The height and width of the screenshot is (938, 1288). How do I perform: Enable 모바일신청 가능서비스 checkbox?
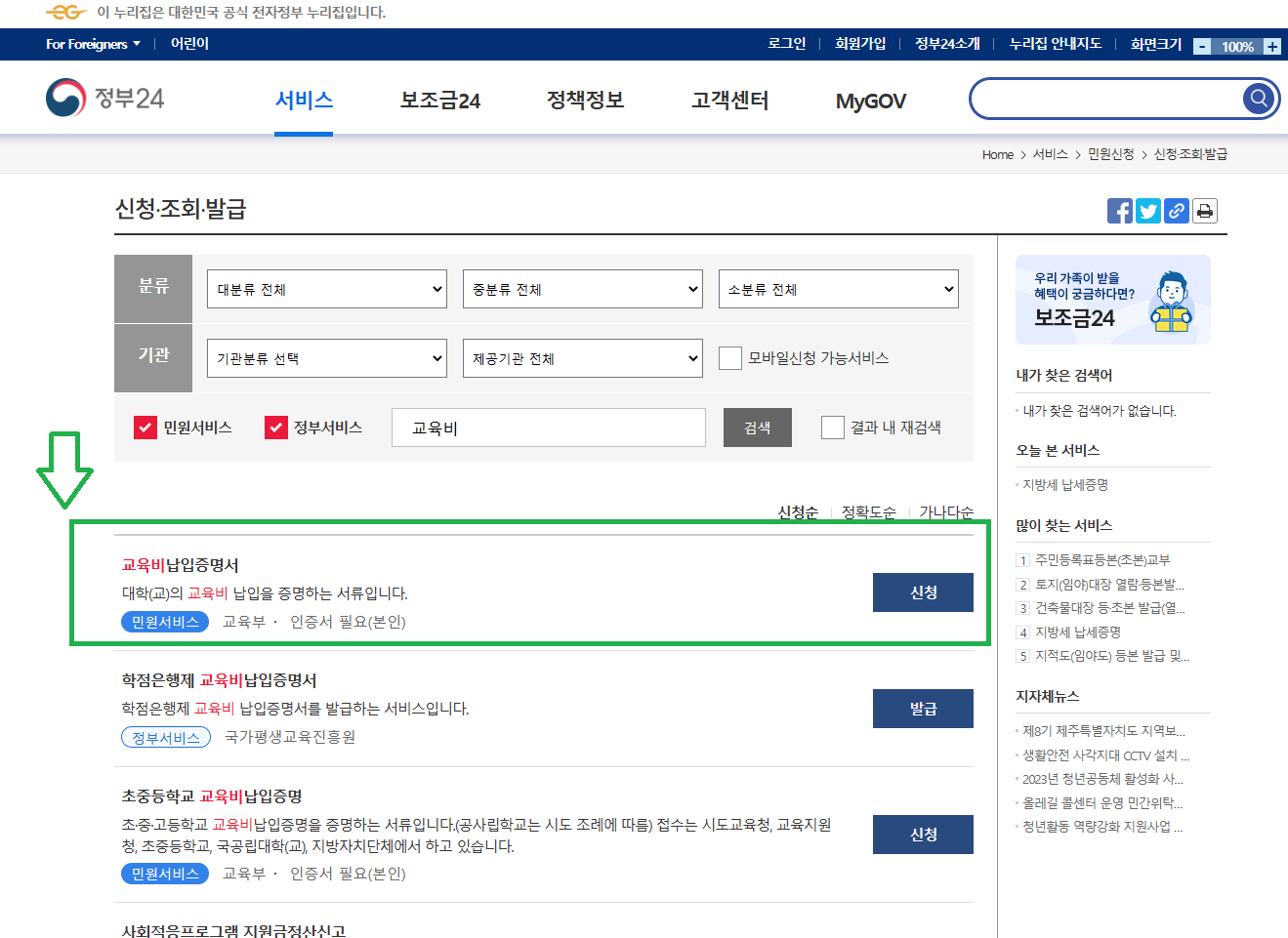[730, 358]
